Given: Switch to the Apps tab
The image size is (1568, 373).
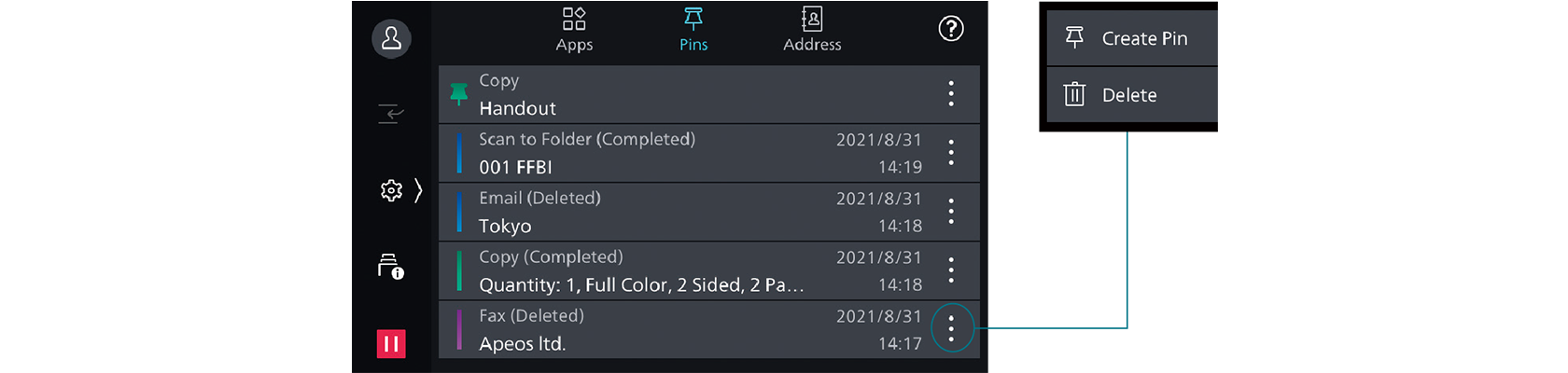Looking at the screenshot, I should coord(574,30).
